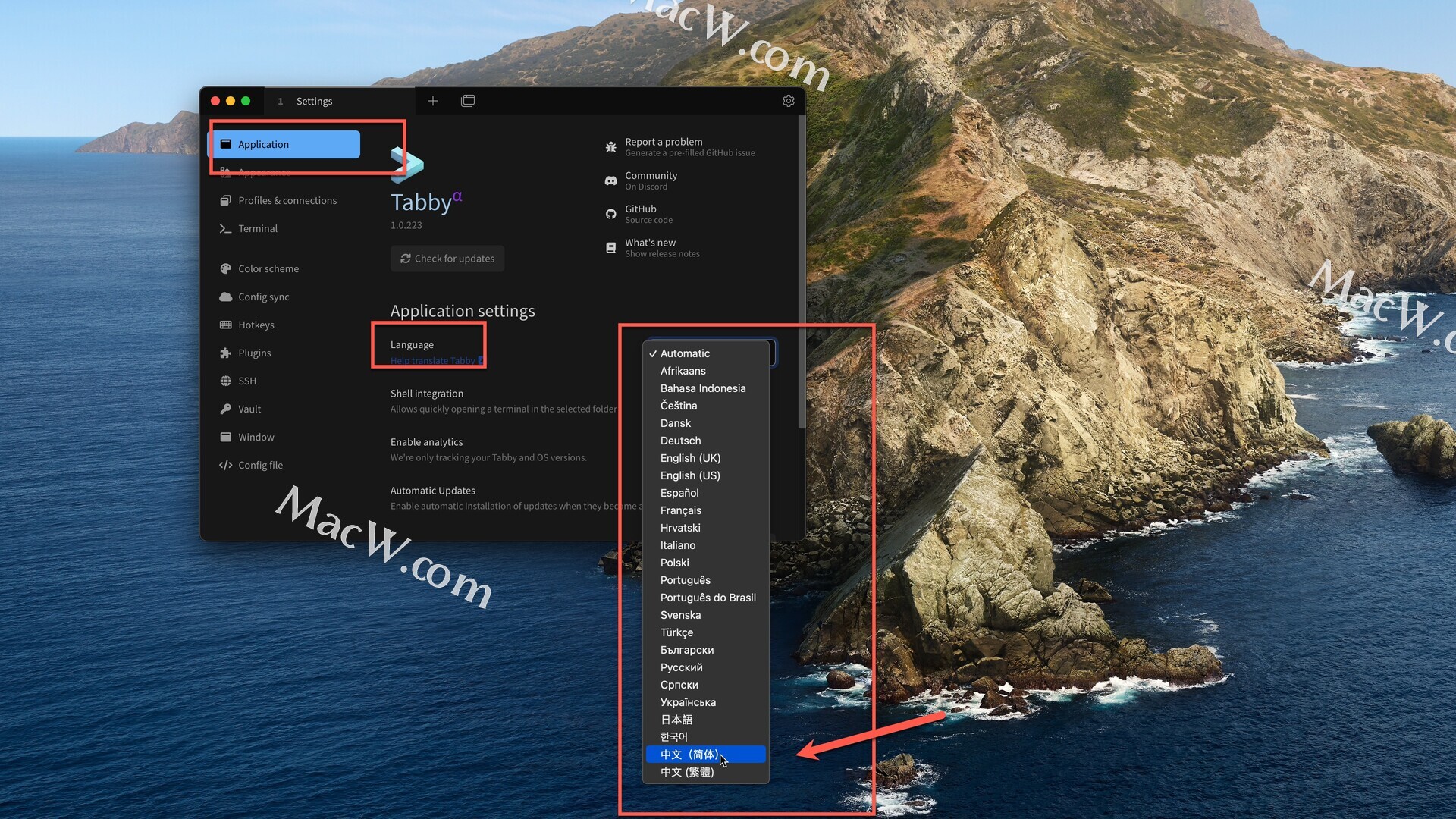Click the Tabby logo

click(x=407, y=165)
